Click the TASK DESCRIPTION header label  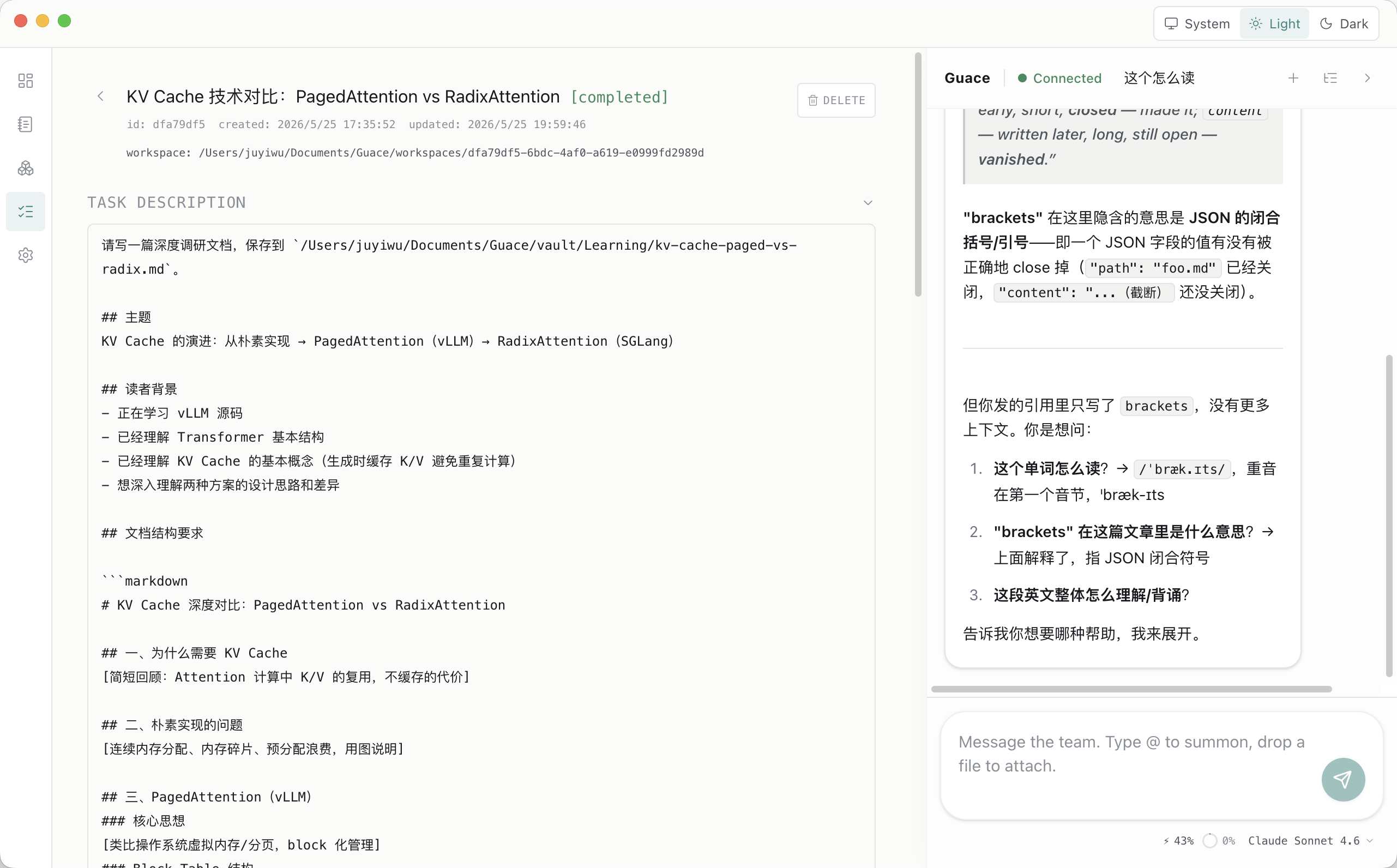tap(166, 203)
